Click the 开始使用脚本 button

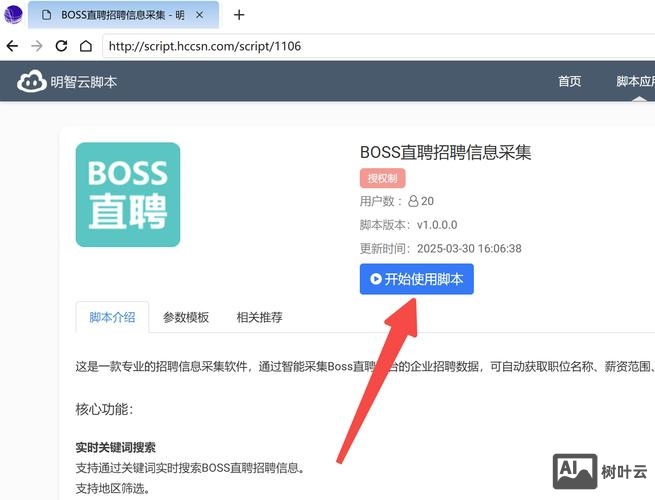click(416, 279)
